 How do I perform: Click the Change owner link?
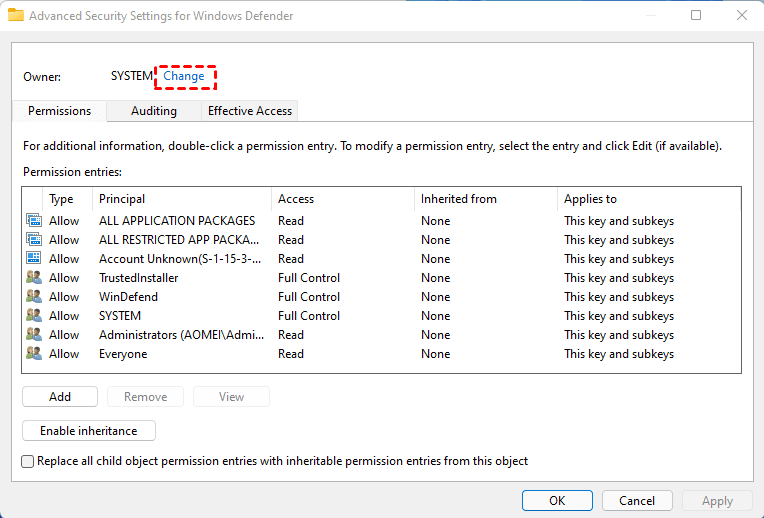184,76
